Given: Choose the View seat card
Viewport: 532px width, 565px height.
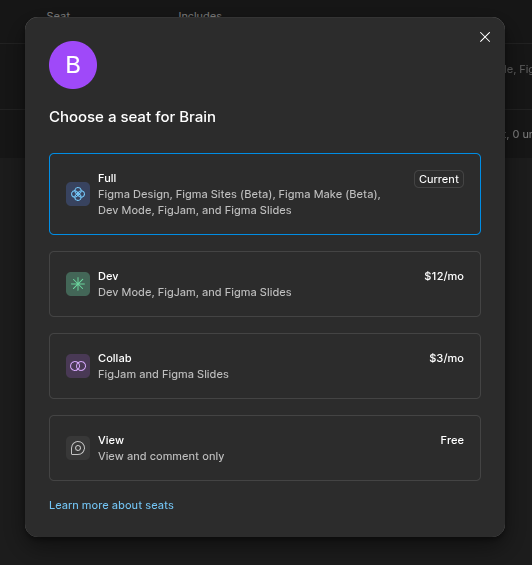Looking at the screenshot, I should tap(265, 448).
